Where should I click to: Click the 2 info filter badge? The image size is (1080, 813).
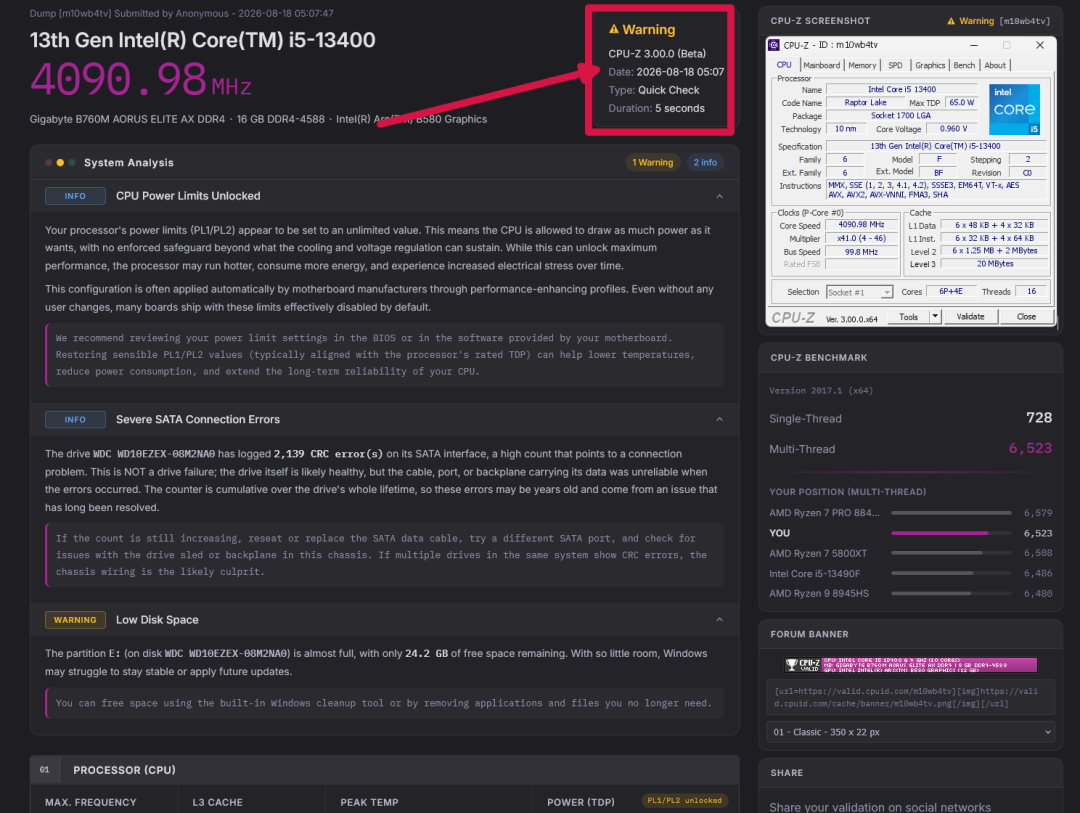click(705, 163)
